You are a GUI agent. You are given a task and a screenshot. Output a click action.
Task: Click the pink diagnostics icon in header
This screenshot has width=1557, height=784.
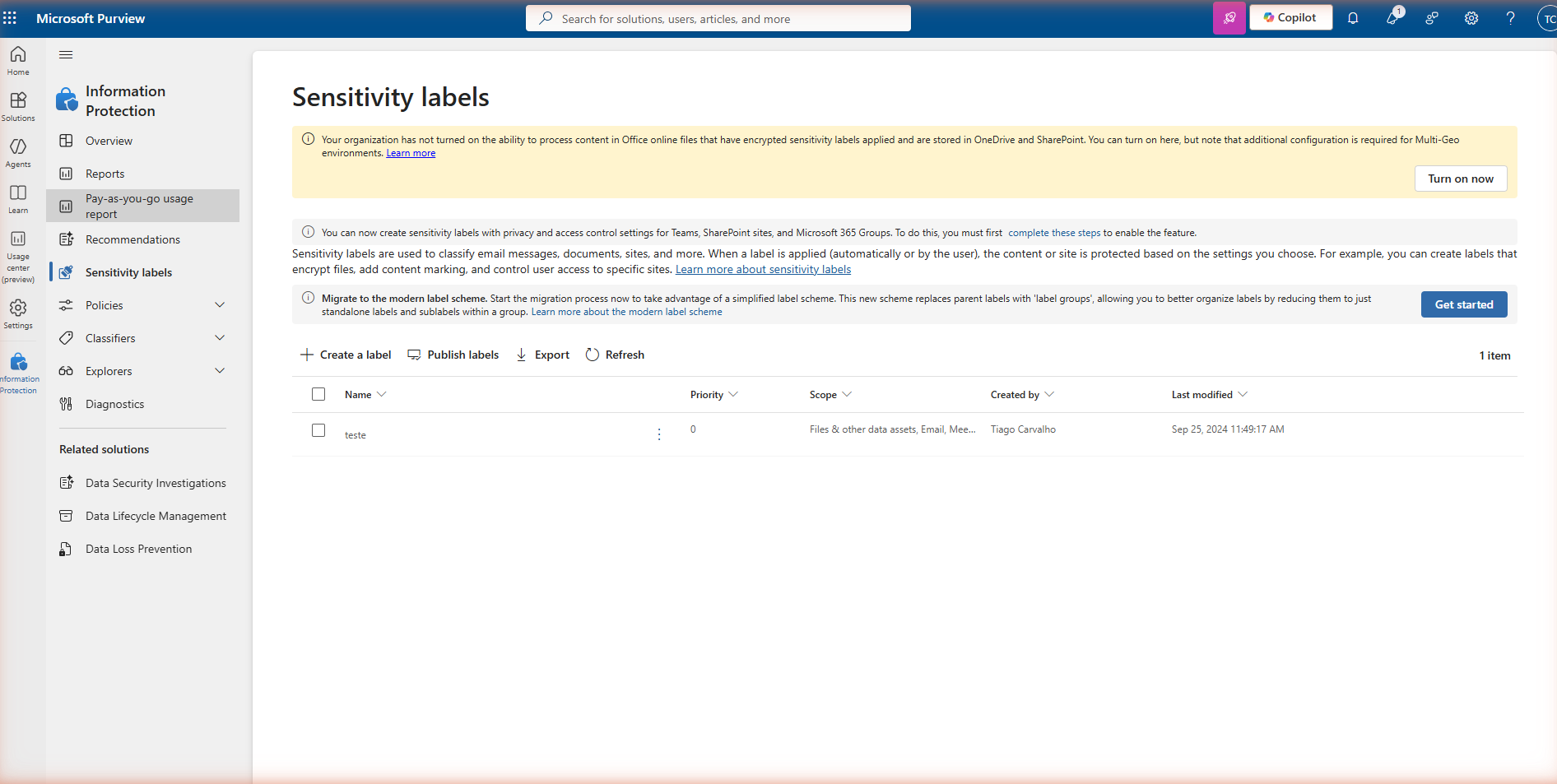coord(1229,18)
